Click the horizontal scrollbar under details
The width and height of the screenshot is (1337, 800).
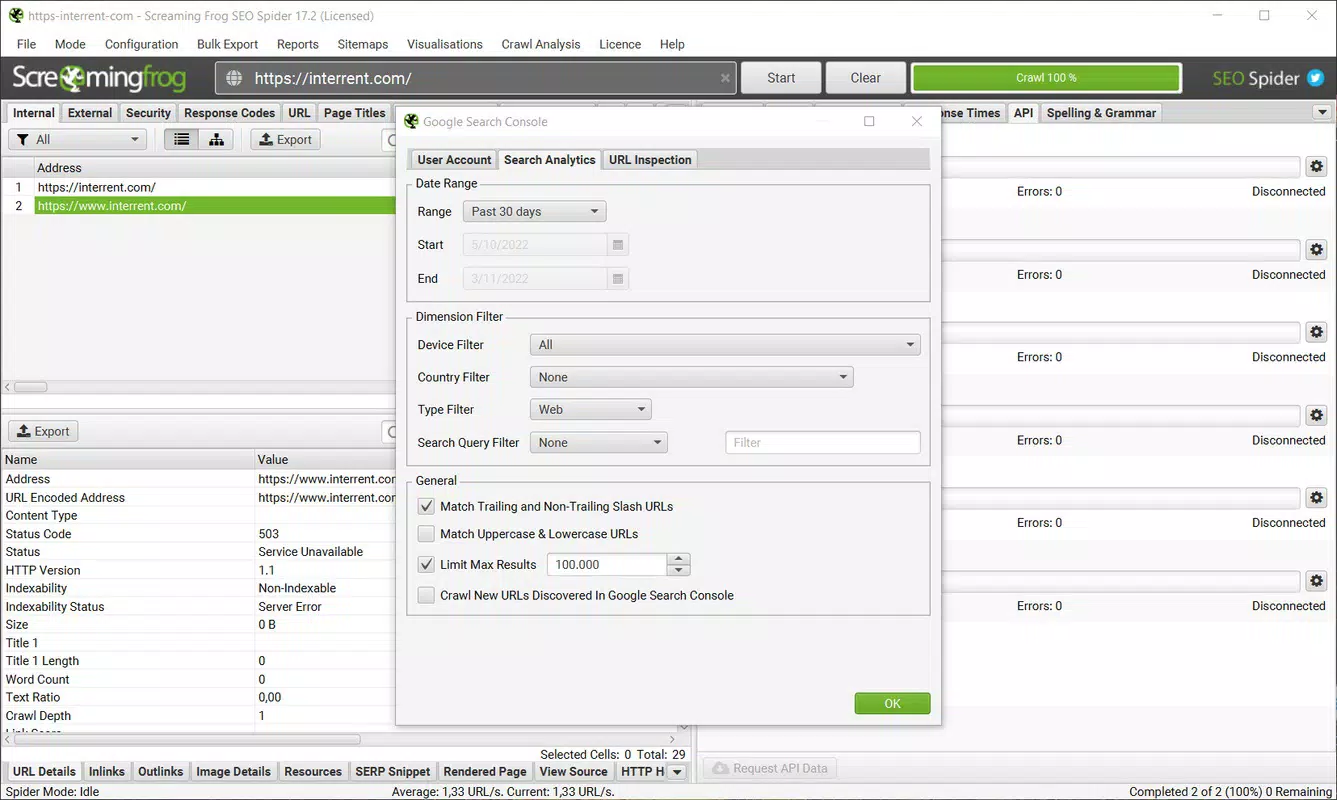pyautogui.click(x=185, y=740)
